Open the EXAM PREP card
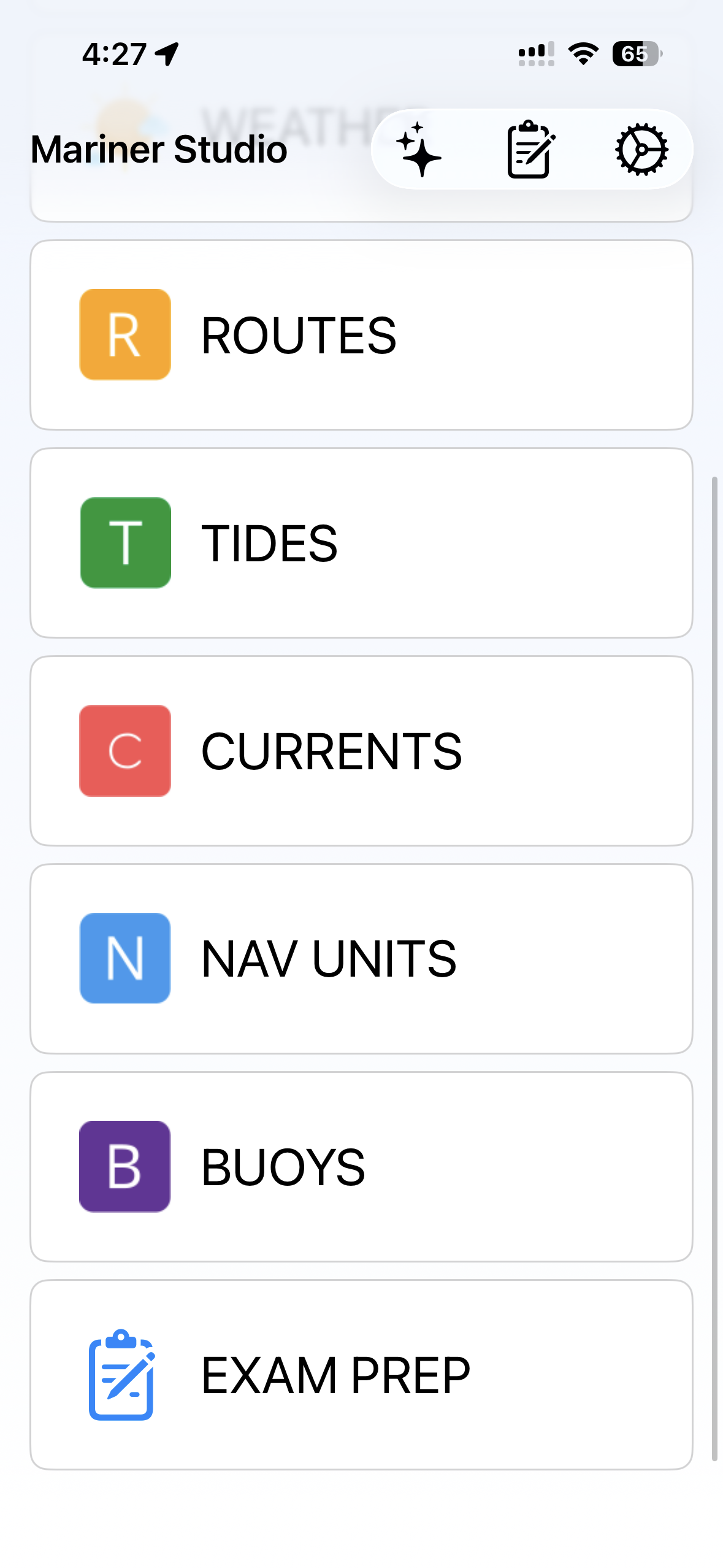The height and width of the screenshot is (1568, 723). coord(361,1375)
